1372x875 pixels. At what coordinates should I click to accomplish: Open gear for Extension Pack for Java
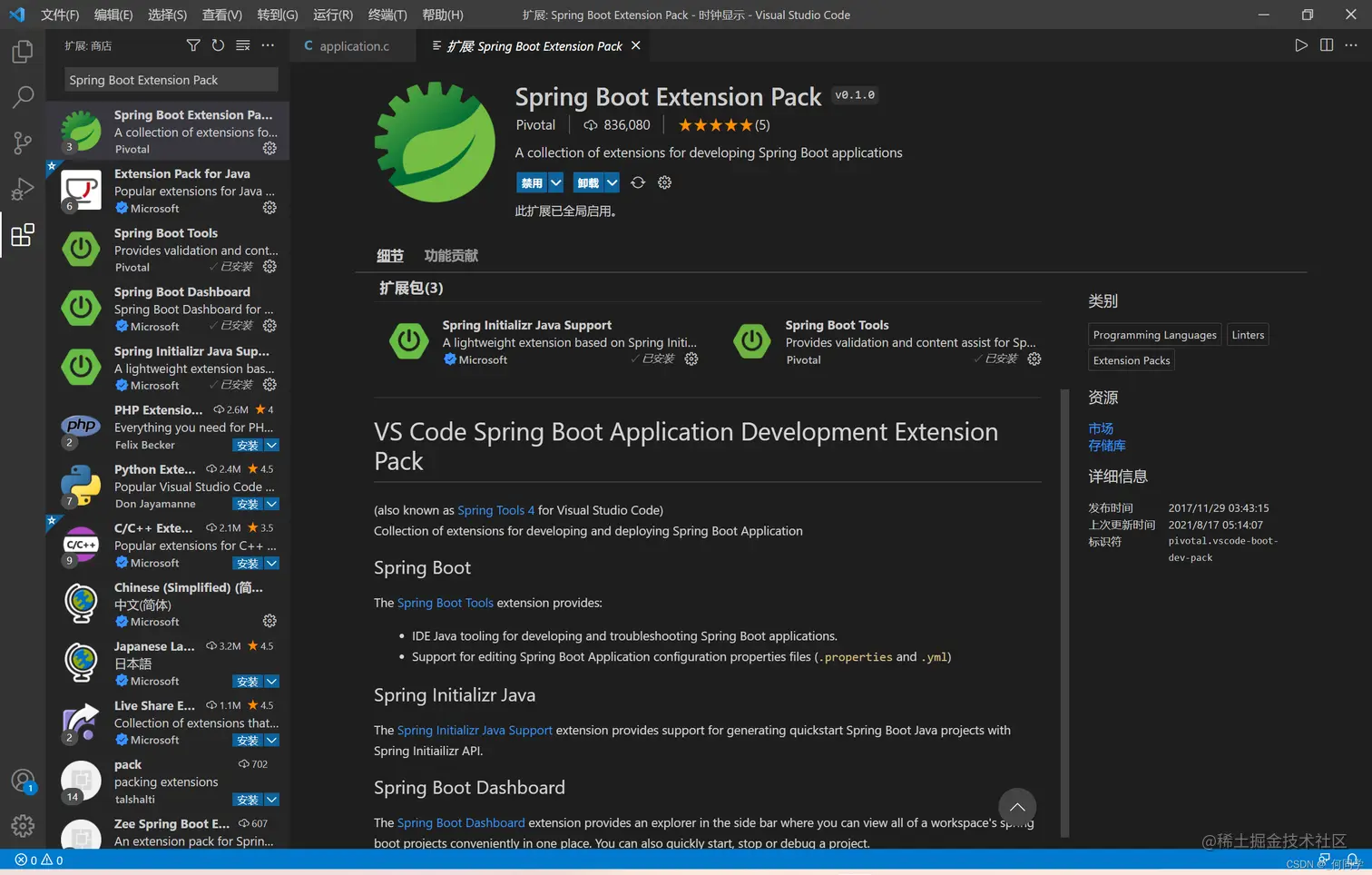pyautogui.click(x=269, y=208)
